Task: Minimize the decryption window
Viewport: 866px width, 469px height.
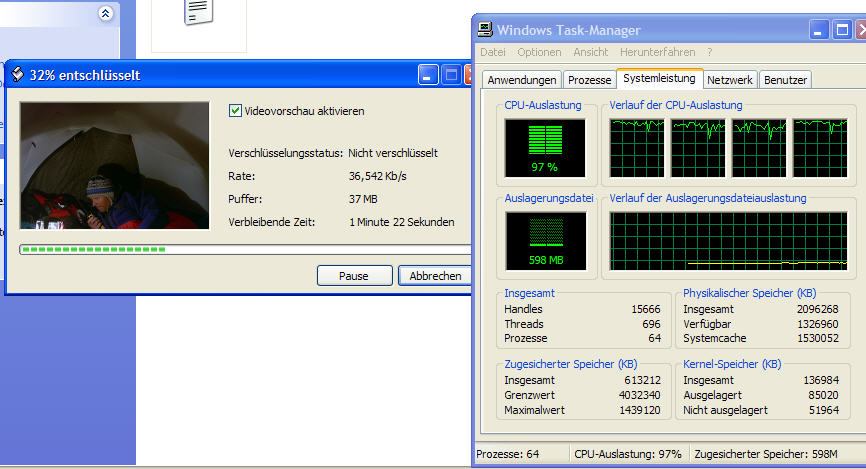Action: click(x=428, y=75)
